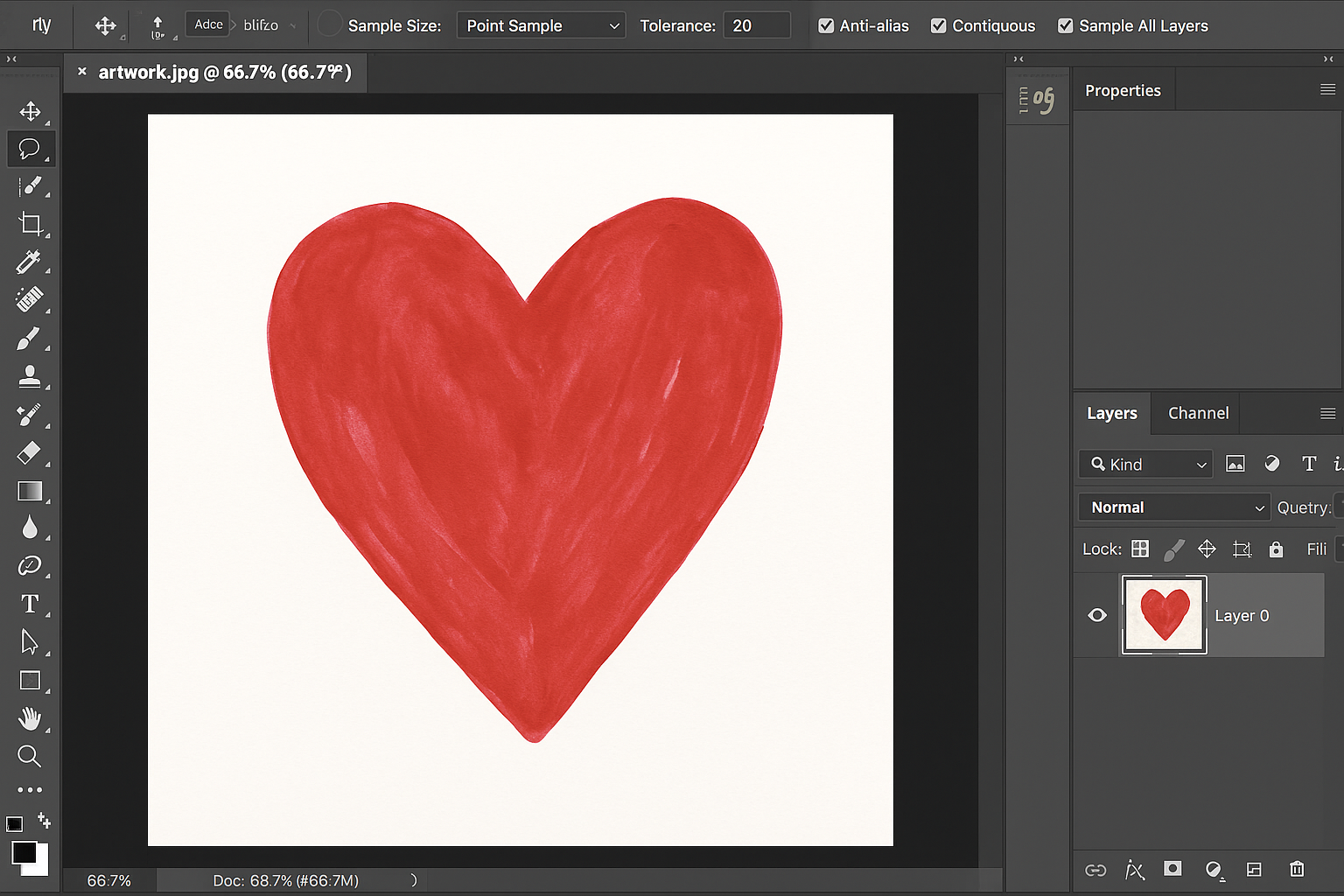Viewport: 1344px width, 896px height.
Task: Click the delete layer trash icon
Action: click(x=1297, y=869)
